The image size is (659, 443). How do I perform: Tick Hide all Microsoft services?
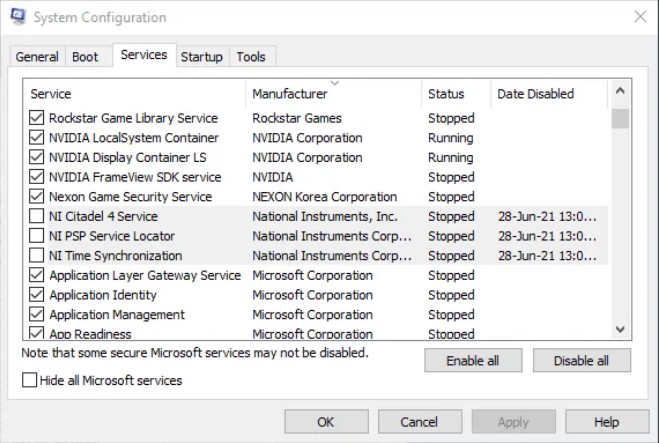coord(29,380)
